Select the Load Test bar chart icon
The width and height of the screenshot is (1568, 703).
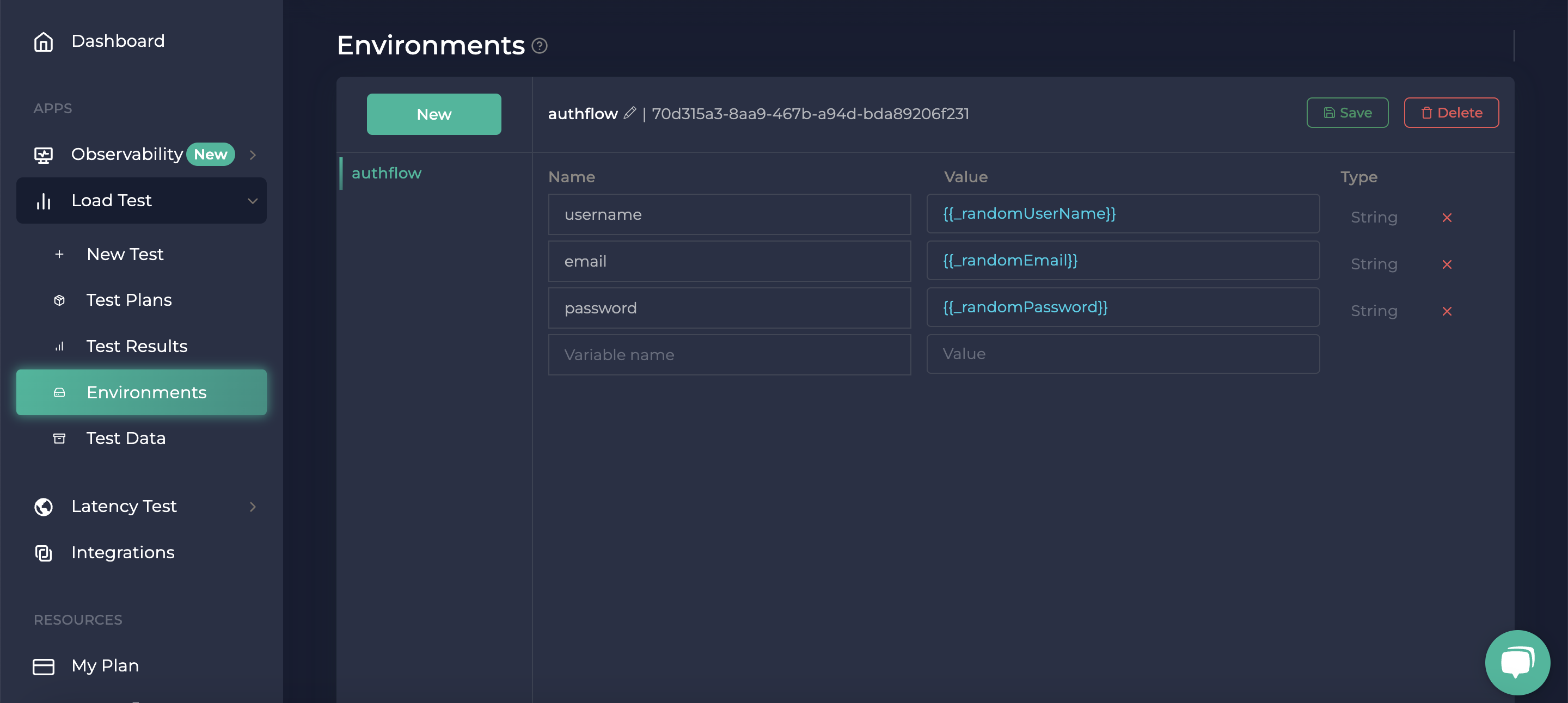43,201
